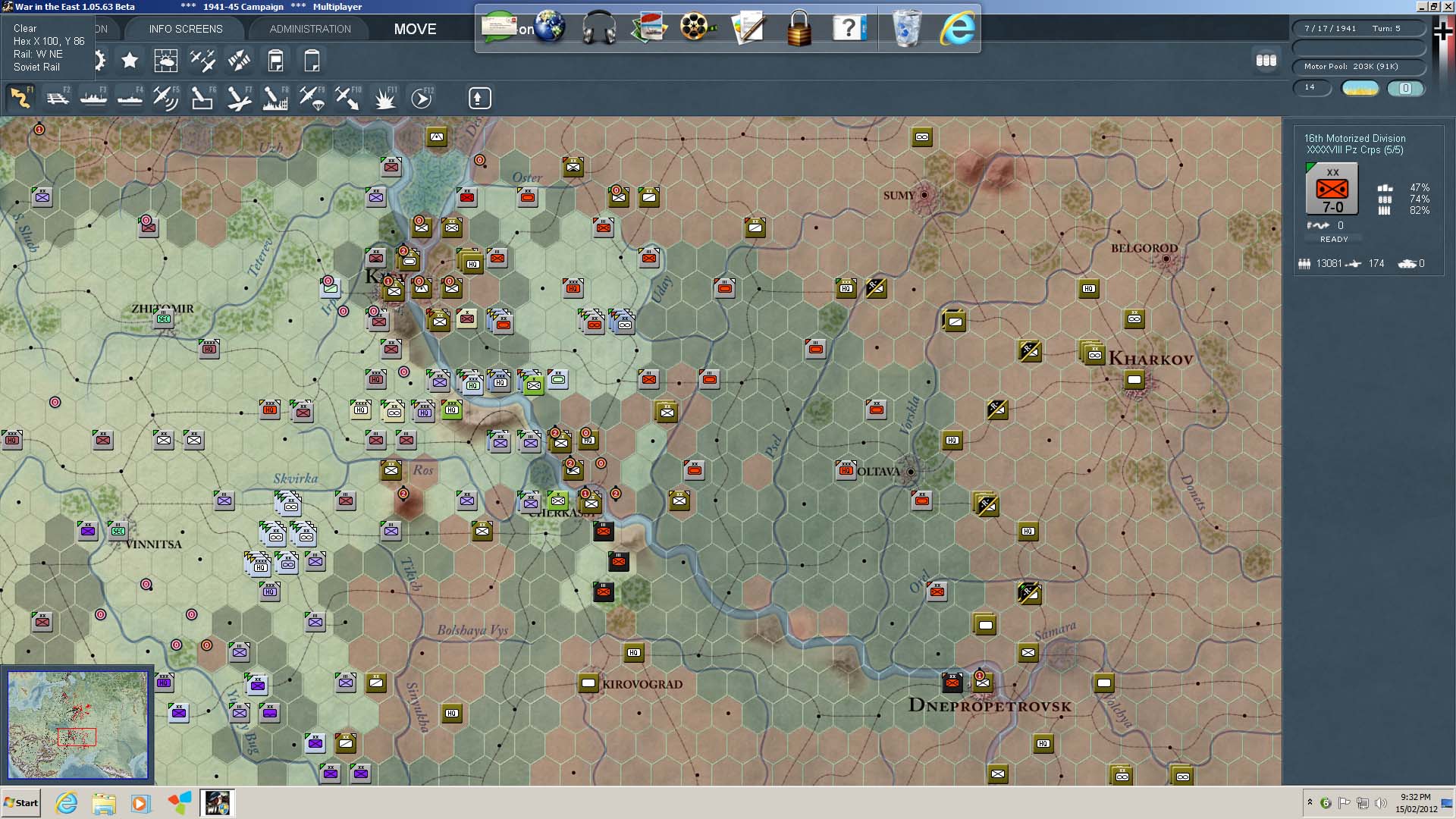Open the question mark help dock icon
Viewport: 1456px width, 819px height.
point(849,29)
